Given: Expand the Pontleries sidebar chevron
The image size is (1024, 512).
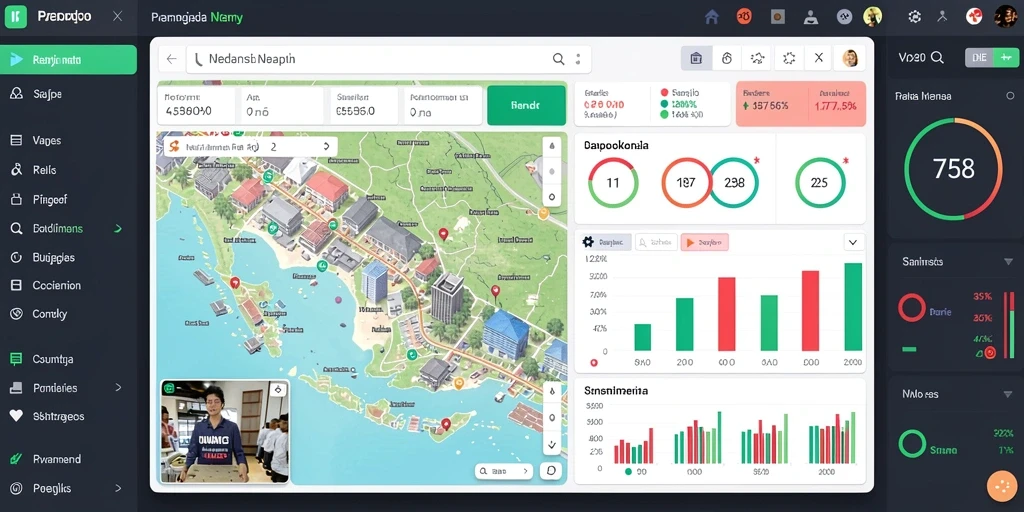Looking at the screenshot, I should click(118, 388).
